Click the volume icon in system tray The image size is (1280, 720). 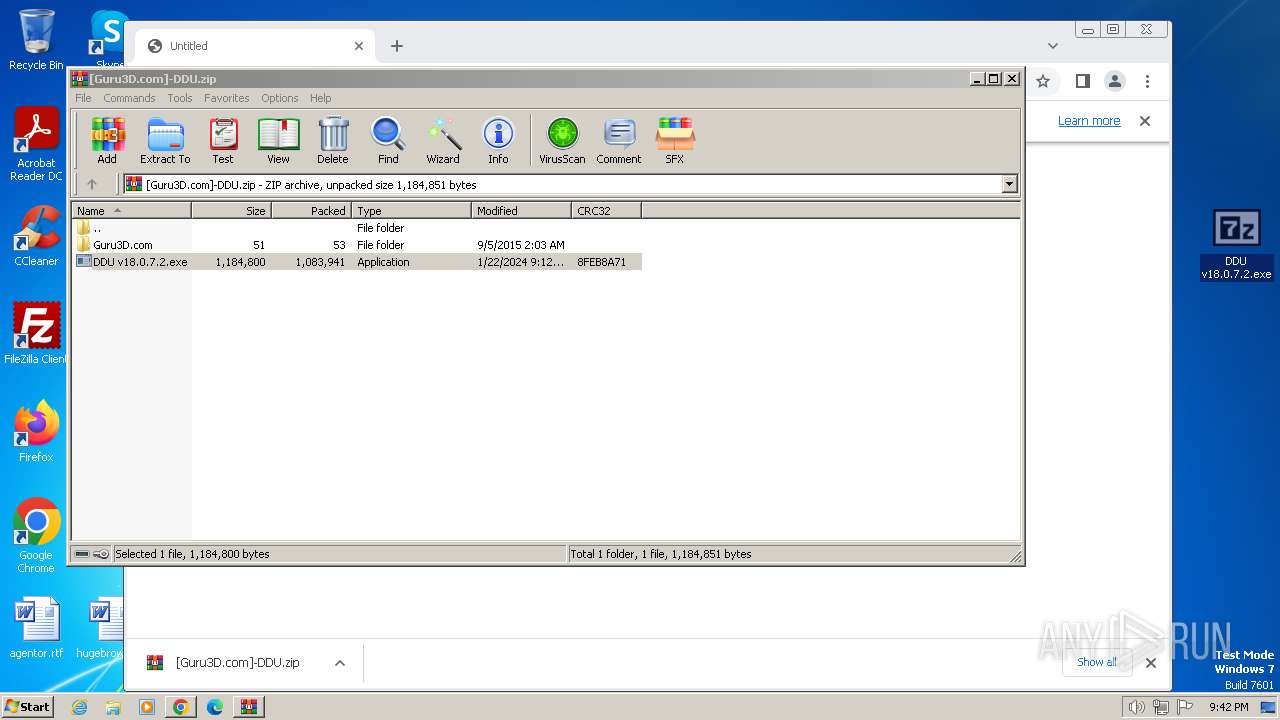coord(1137,707)
